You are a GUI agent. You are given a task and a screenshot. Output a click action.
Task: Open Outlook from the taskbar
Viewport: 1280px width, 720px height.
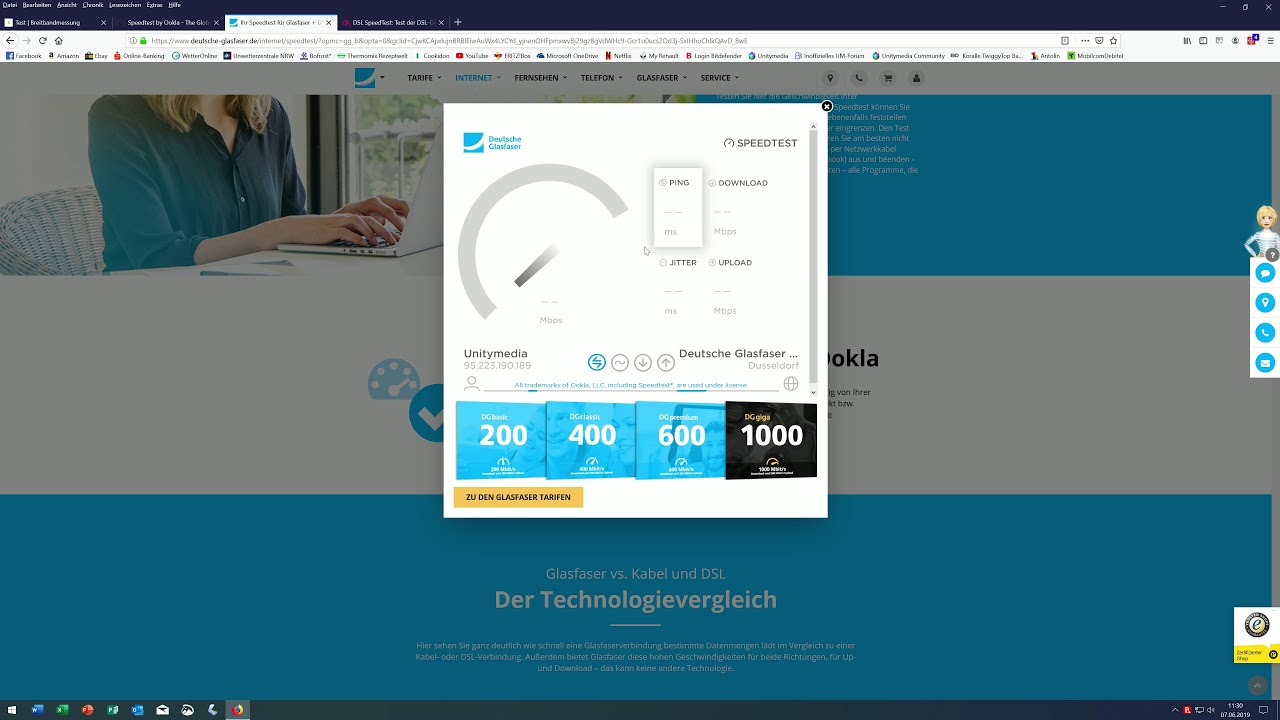pyautogui.click(x=138, y=710)
